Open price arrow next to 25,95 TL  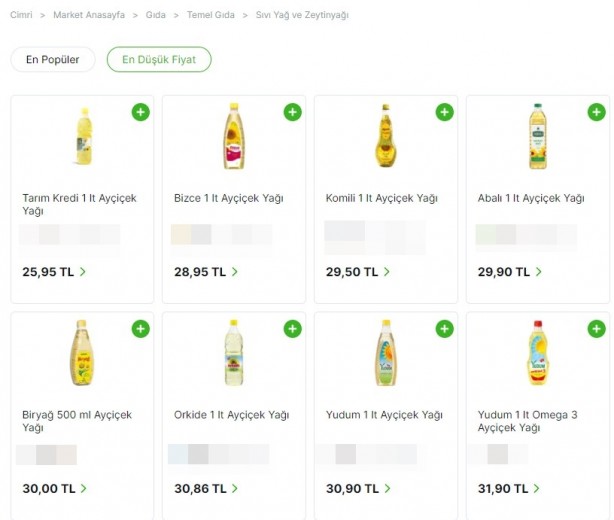point(83,272)
